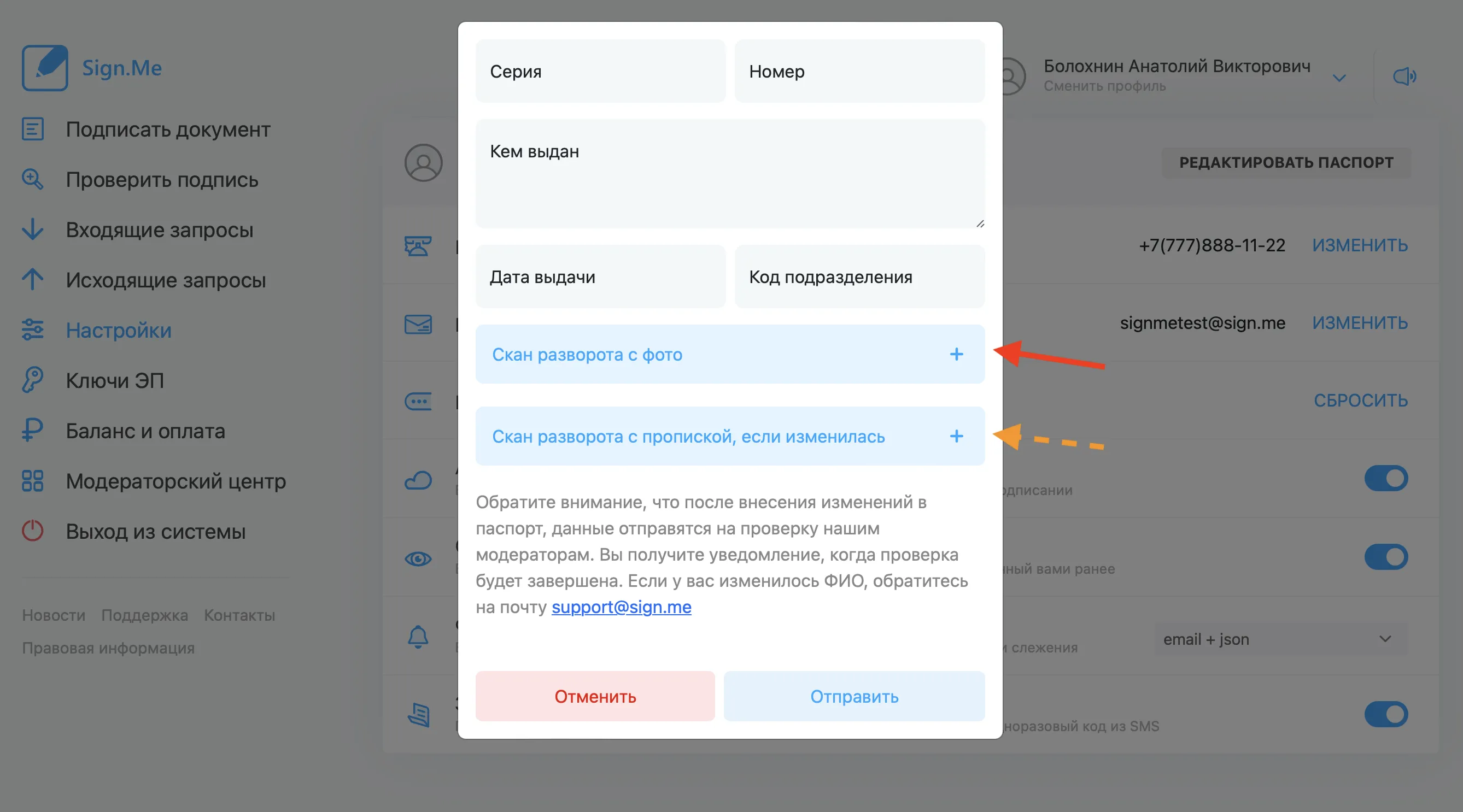Click the ruble icon for Баланс и оплата
This screenshot has height=812, width=1463.
coord(32,431)
